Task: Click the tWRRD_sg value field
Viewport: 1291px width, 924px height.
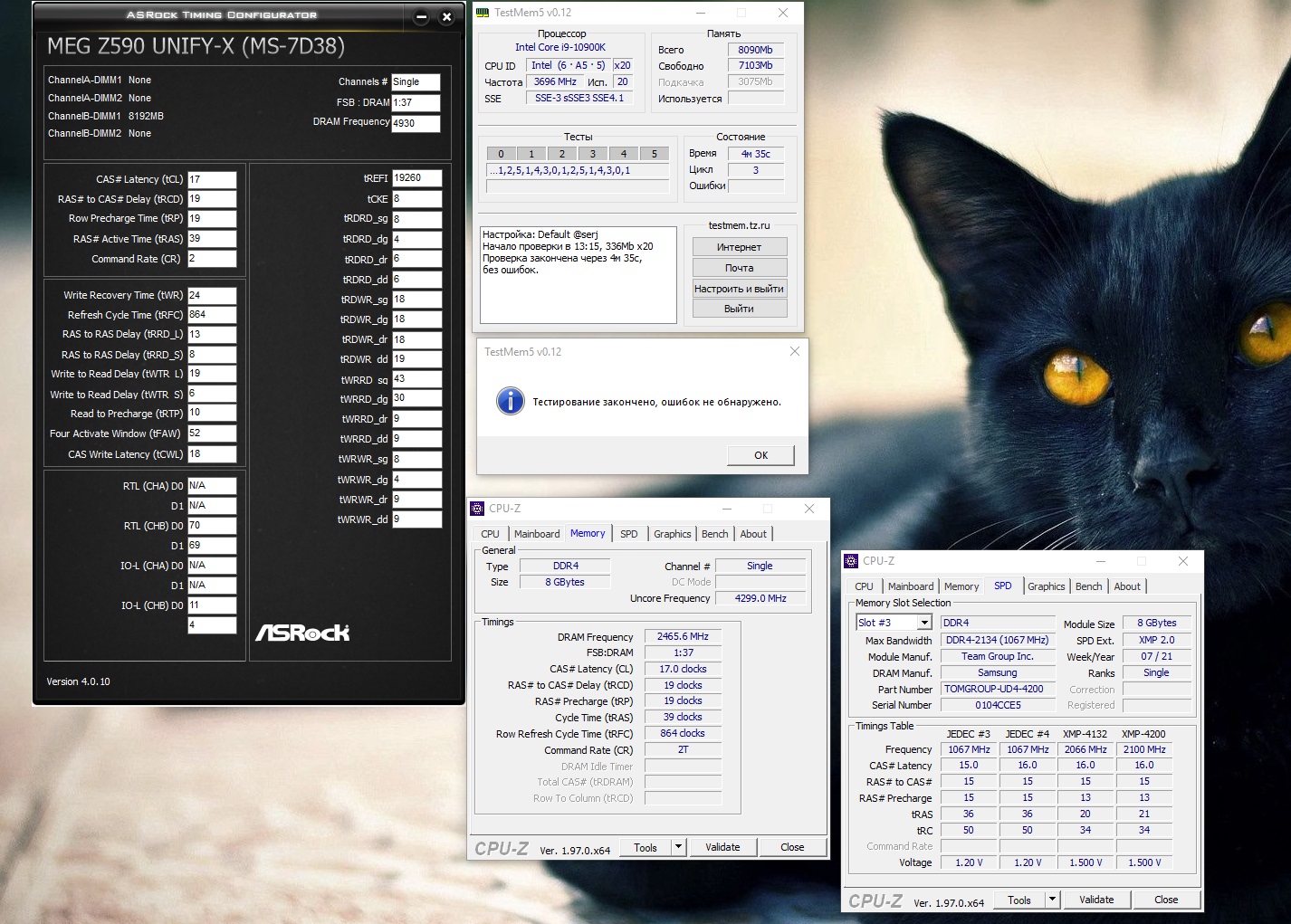Action: [x=417, y=379]
